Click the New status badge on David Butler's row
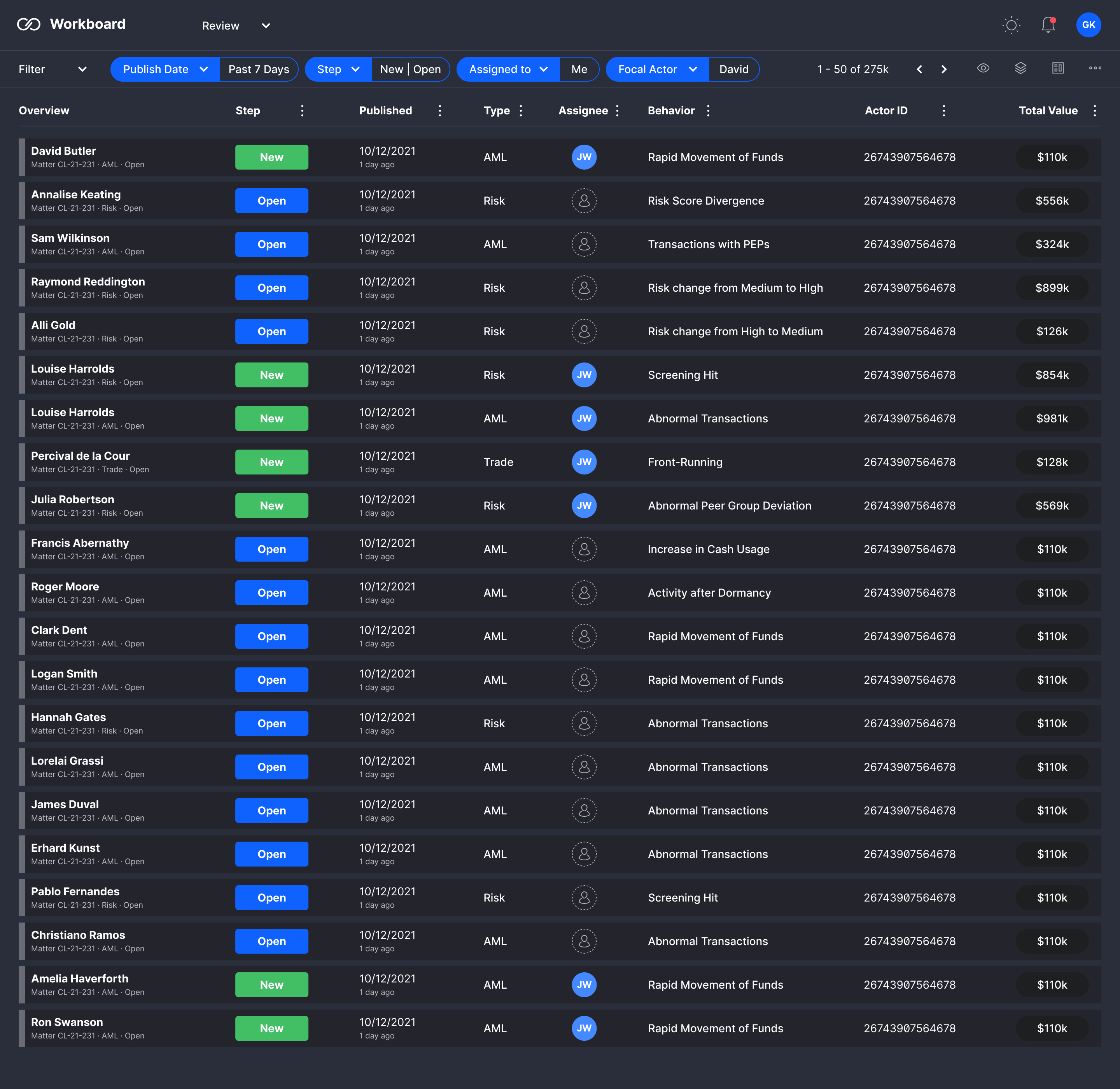This screenshot has height=1089, width=1120. click(x=272, y=157)
